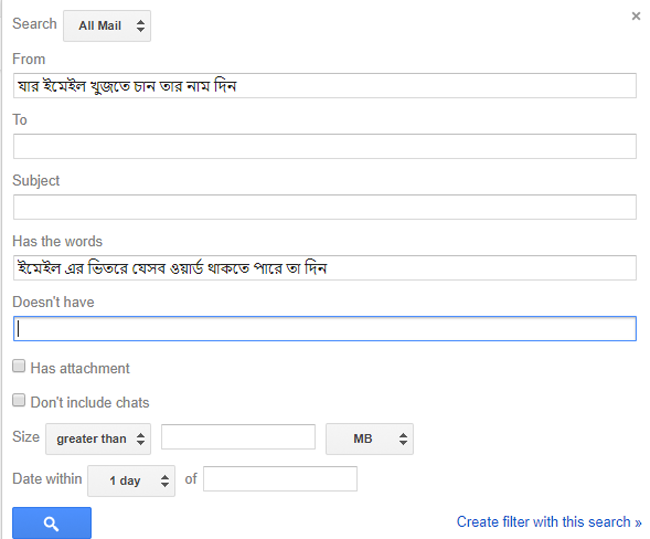Image resolution: width=650 pixels, height=539 pixels.
Task: Close the search options panel
Action: pos(636,16)
